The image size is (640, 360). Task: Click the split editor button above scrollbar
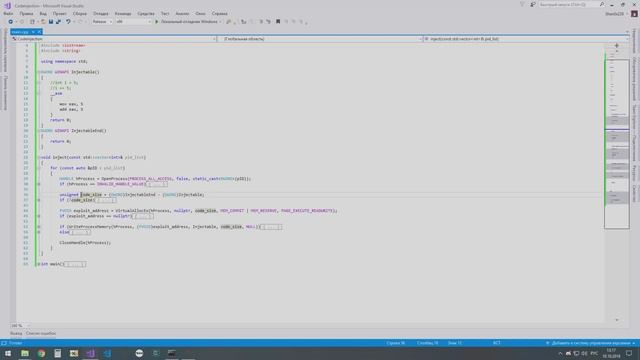click(617, 45)
